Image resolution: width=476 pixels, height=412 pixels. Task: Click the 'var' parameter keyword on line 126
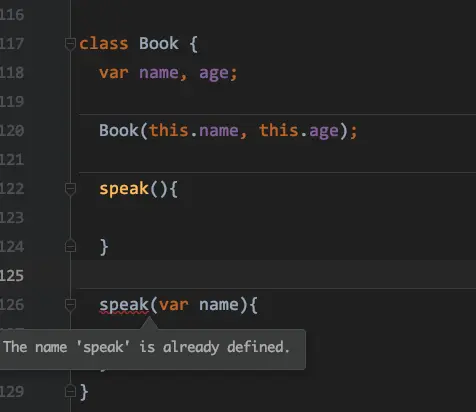pyautogui.click(x=173, y=305)
